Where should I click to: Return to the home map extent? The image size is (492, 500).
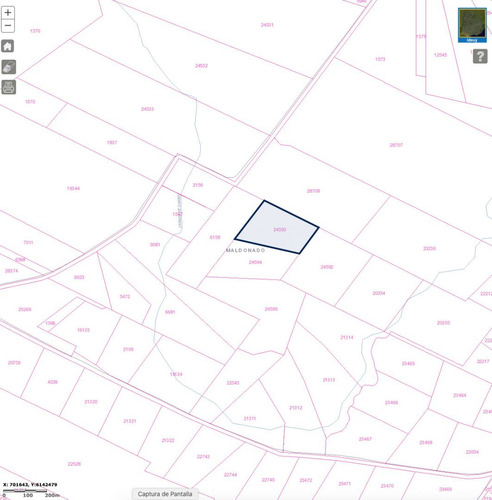[8, 46]
